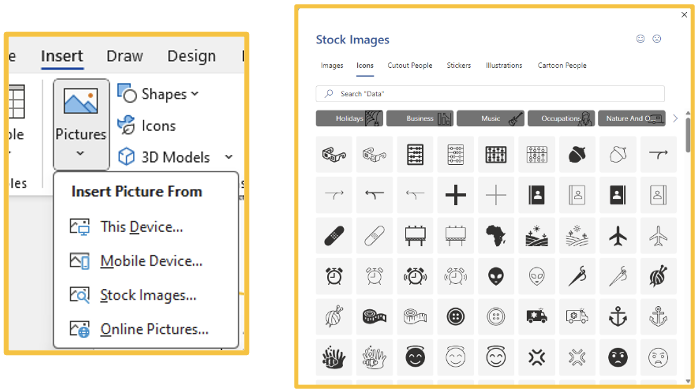696x390 pixels.
Task: Select the filled alien head icon
Action: pos(496,276)
